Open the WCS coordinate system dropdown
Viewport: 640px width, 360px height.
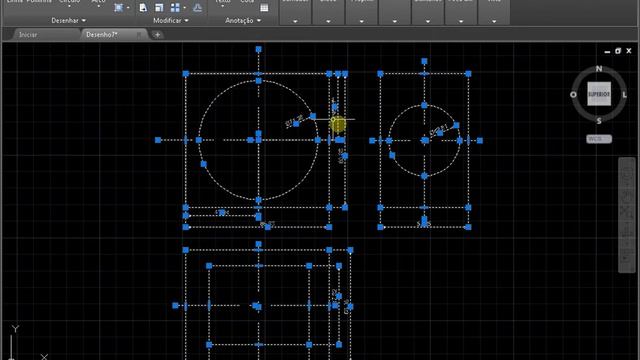tap(599, 139)
